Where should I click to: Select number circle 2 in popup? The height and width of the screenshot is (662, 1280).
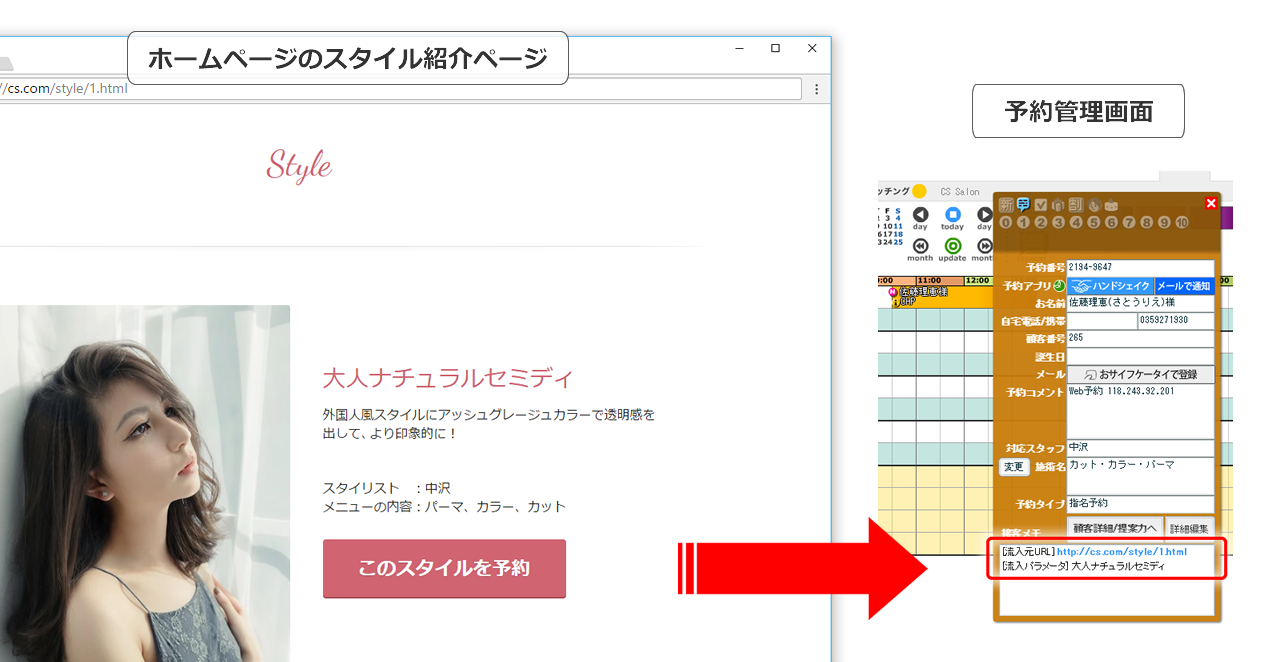pos(1041,222)
